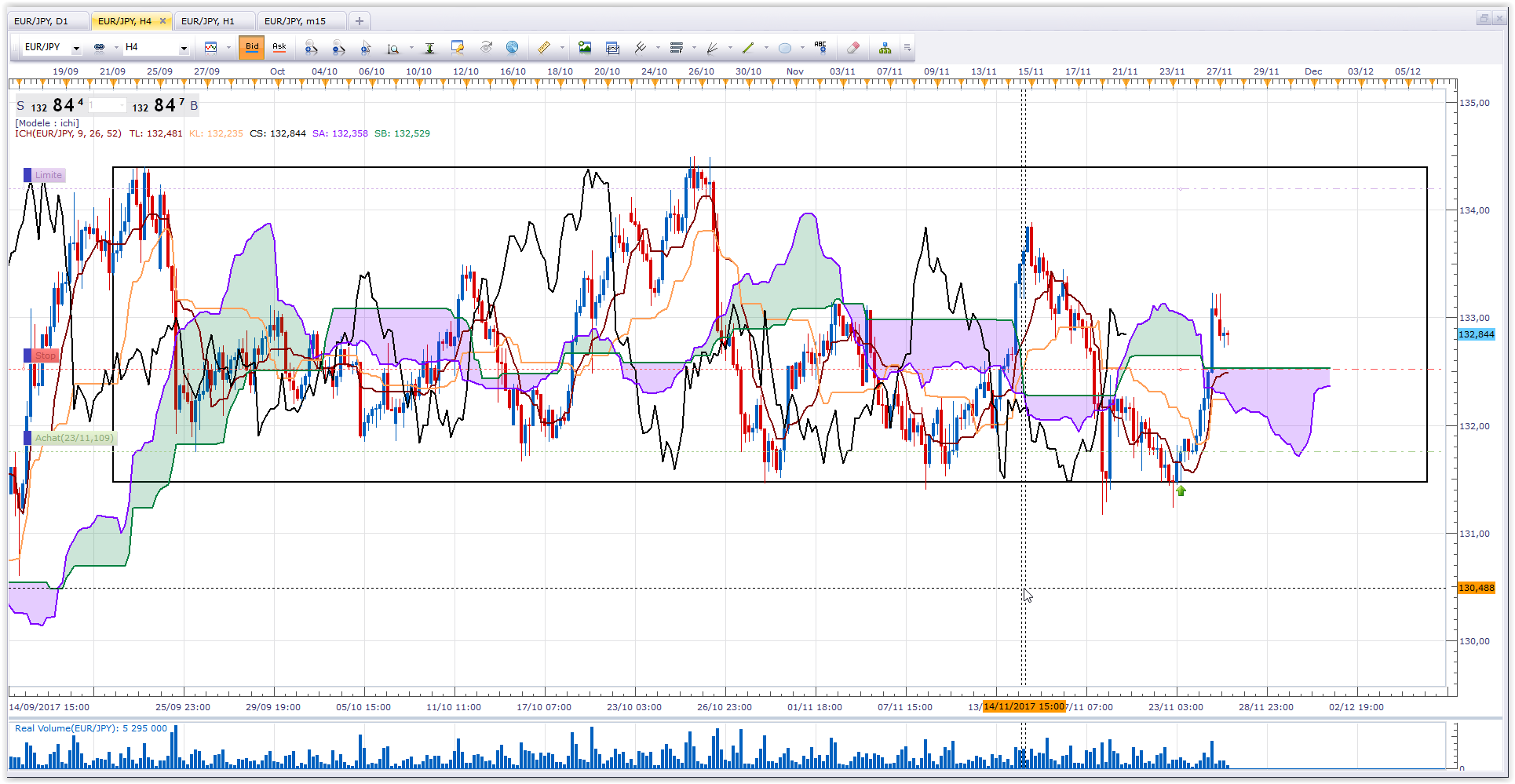Image resolution: width=1515 pixels, height=784 pixels.
Task: Click the chart template window icon
Action: click(x=612, y=48)
